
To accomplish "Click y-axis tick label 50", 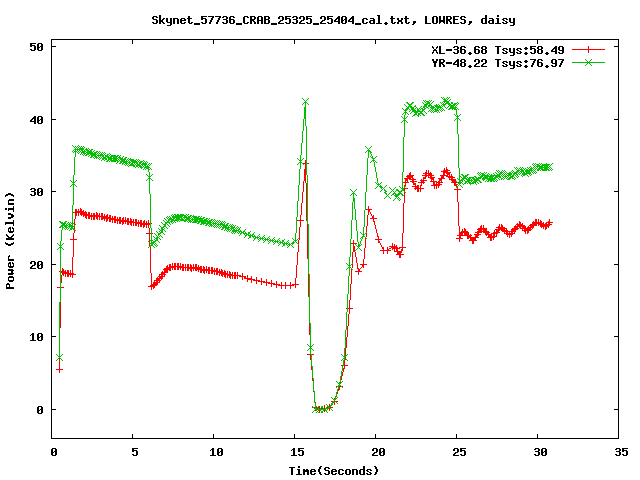I will point(36,47).
